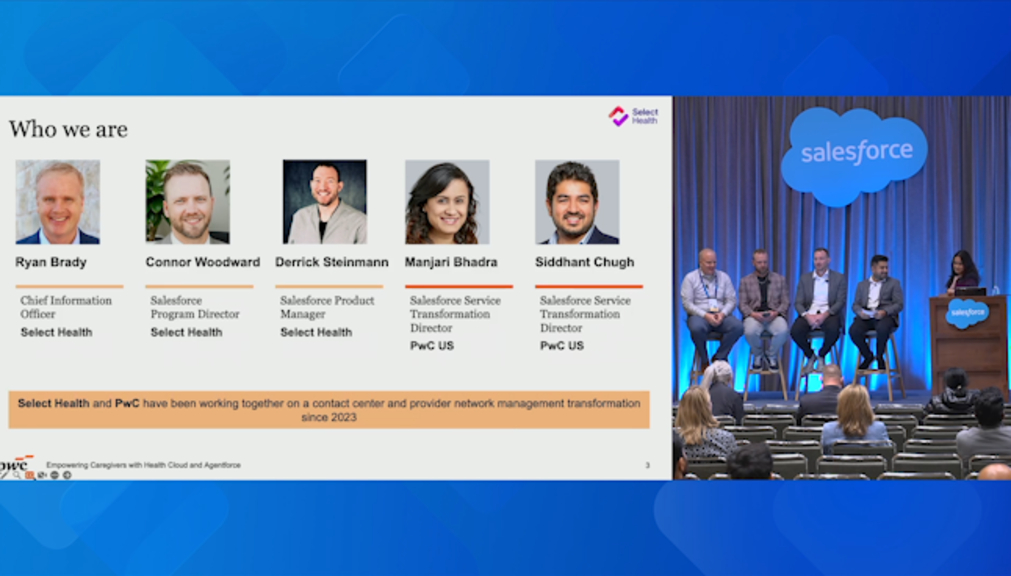Click the name Siddhant Chugh

[587, 263]
